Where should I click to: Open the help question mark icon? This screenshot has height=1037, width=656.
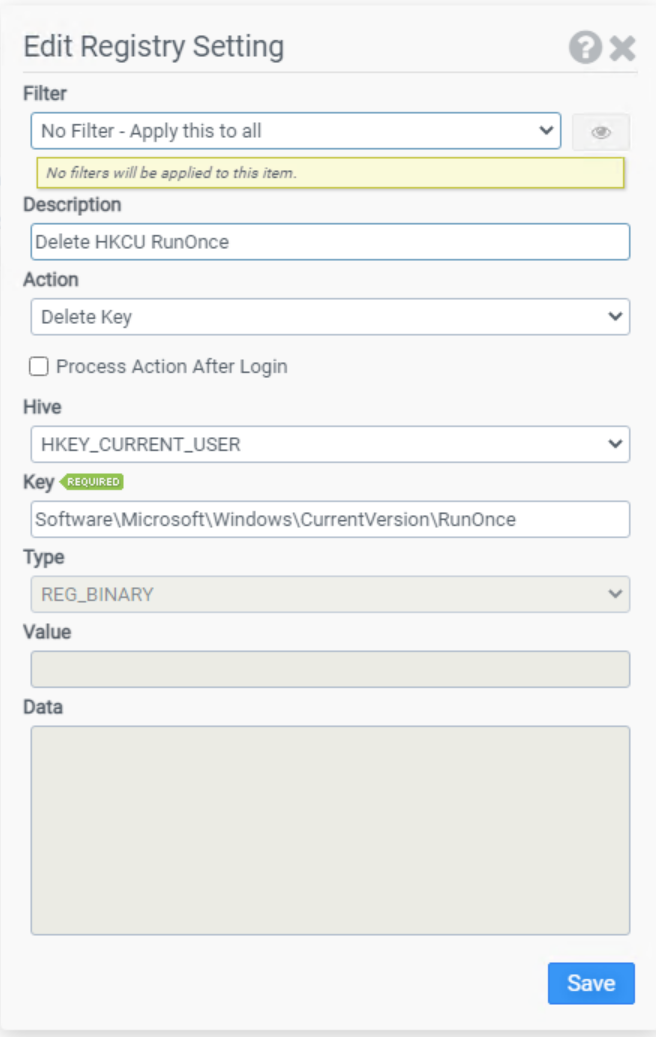585,48
